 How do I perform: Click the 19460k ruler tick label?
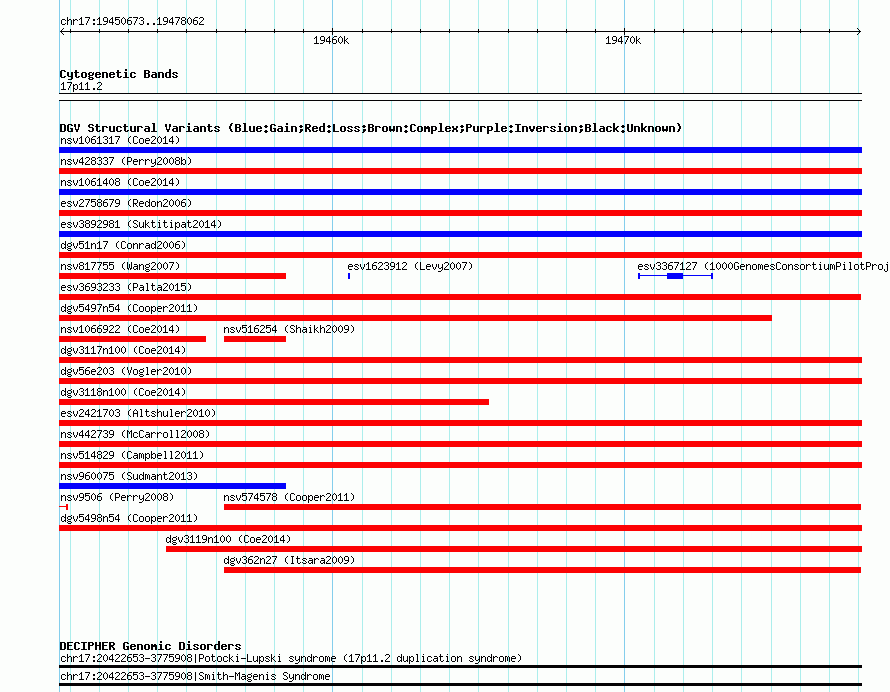[x=331, y=40]
